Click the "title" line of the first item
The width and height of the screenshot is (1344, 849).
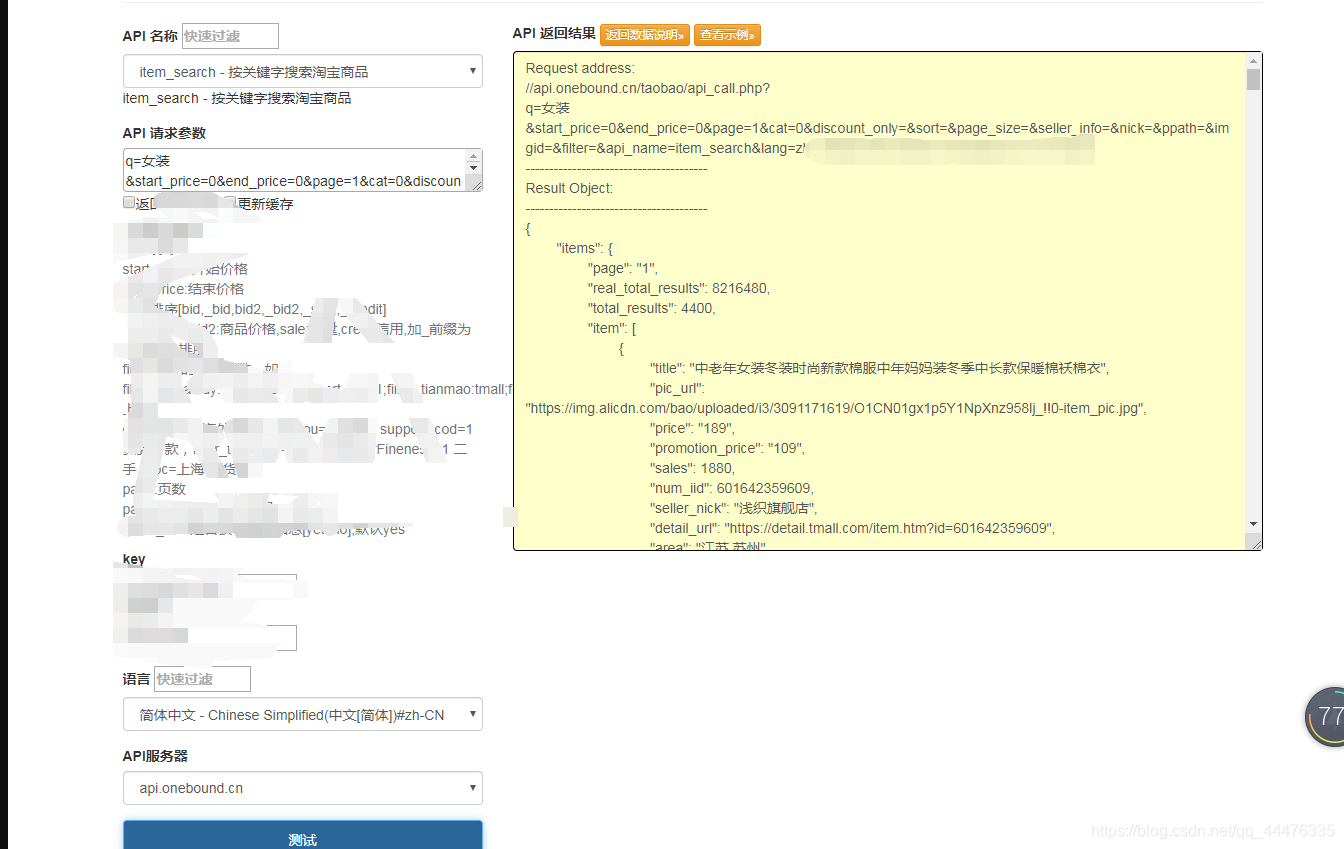pyautogui.click(x=880, y=368)
